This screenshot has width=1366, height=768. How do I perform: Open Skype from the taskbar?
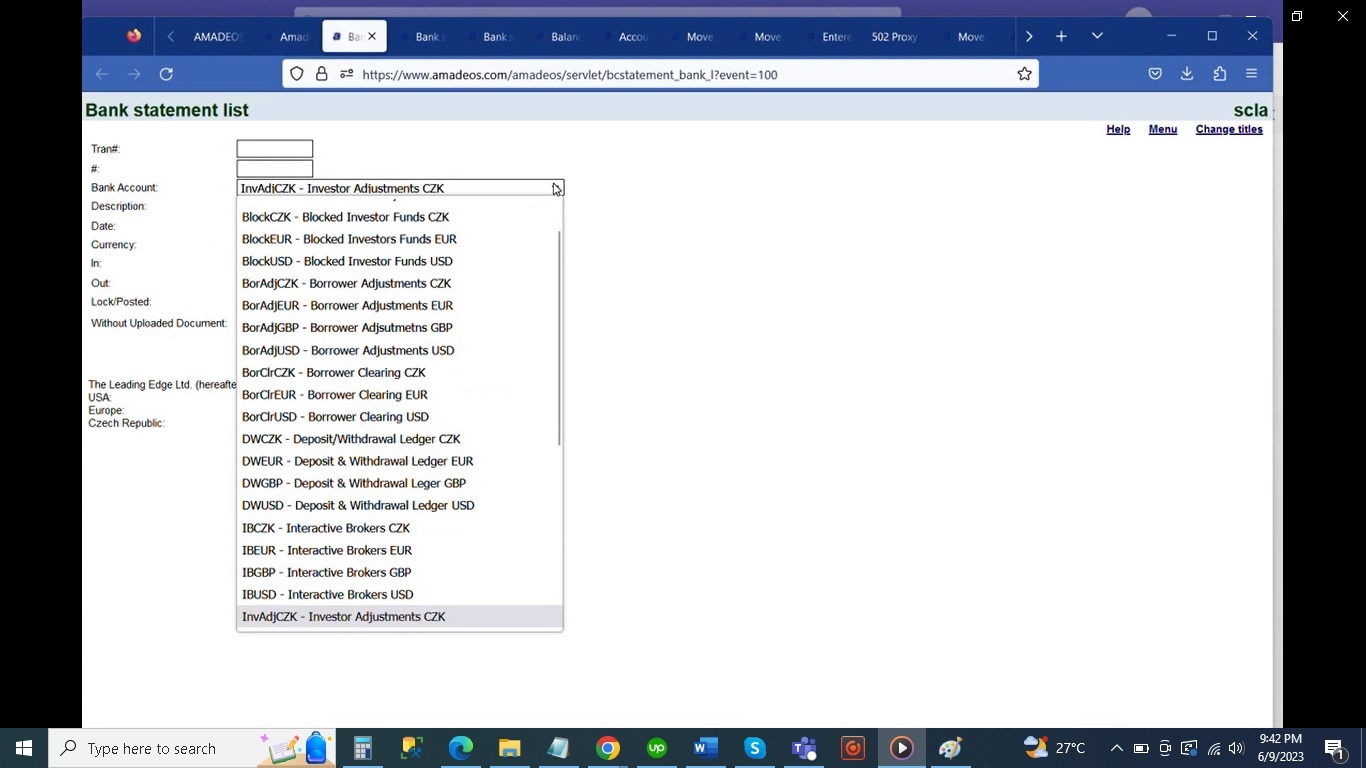754,748
